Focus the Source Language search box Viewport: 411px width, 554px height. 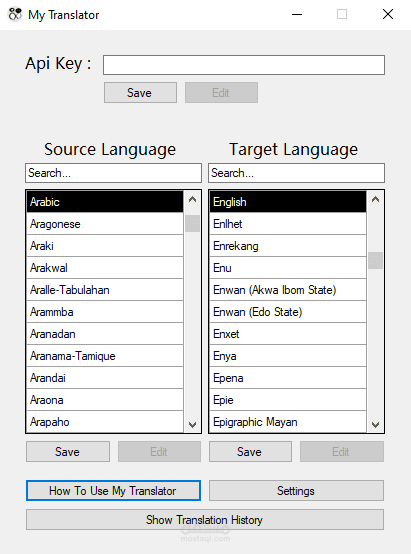113,173
